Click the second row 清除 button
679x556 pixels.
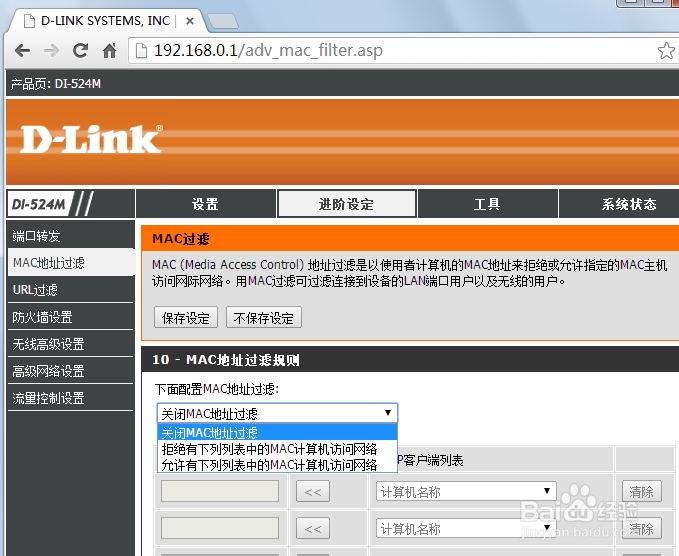point(642,528)
